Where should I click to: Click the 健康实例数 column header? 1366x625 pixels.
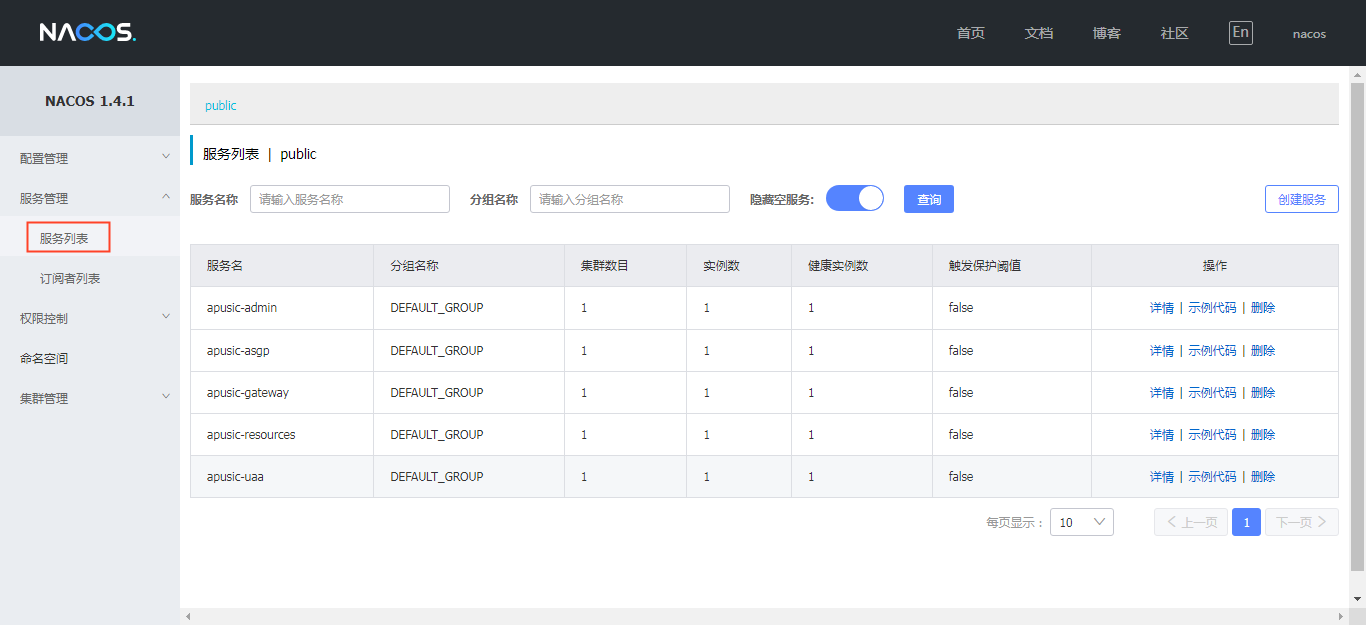tap(862, 266)
